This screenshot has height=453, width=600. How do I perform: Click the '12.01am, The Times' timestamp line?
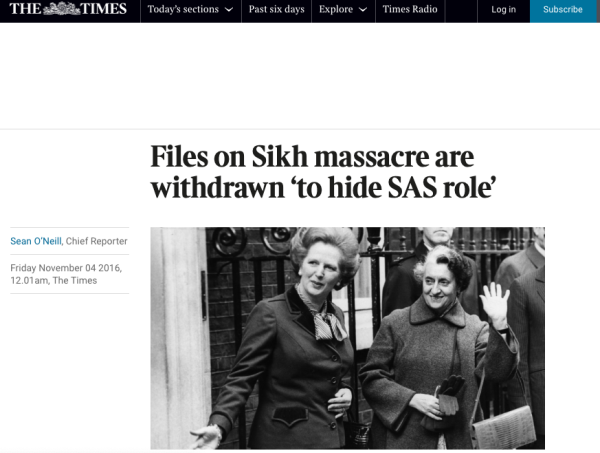[x=54, y=280]
